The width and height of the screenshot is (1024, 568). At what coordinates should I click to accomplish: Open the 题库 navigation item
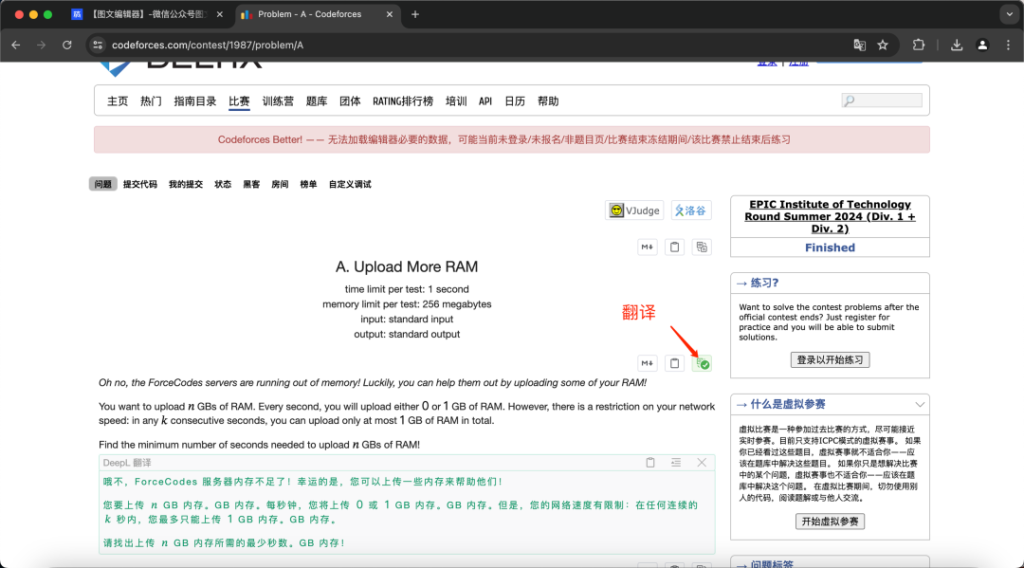tap(317, 101)
